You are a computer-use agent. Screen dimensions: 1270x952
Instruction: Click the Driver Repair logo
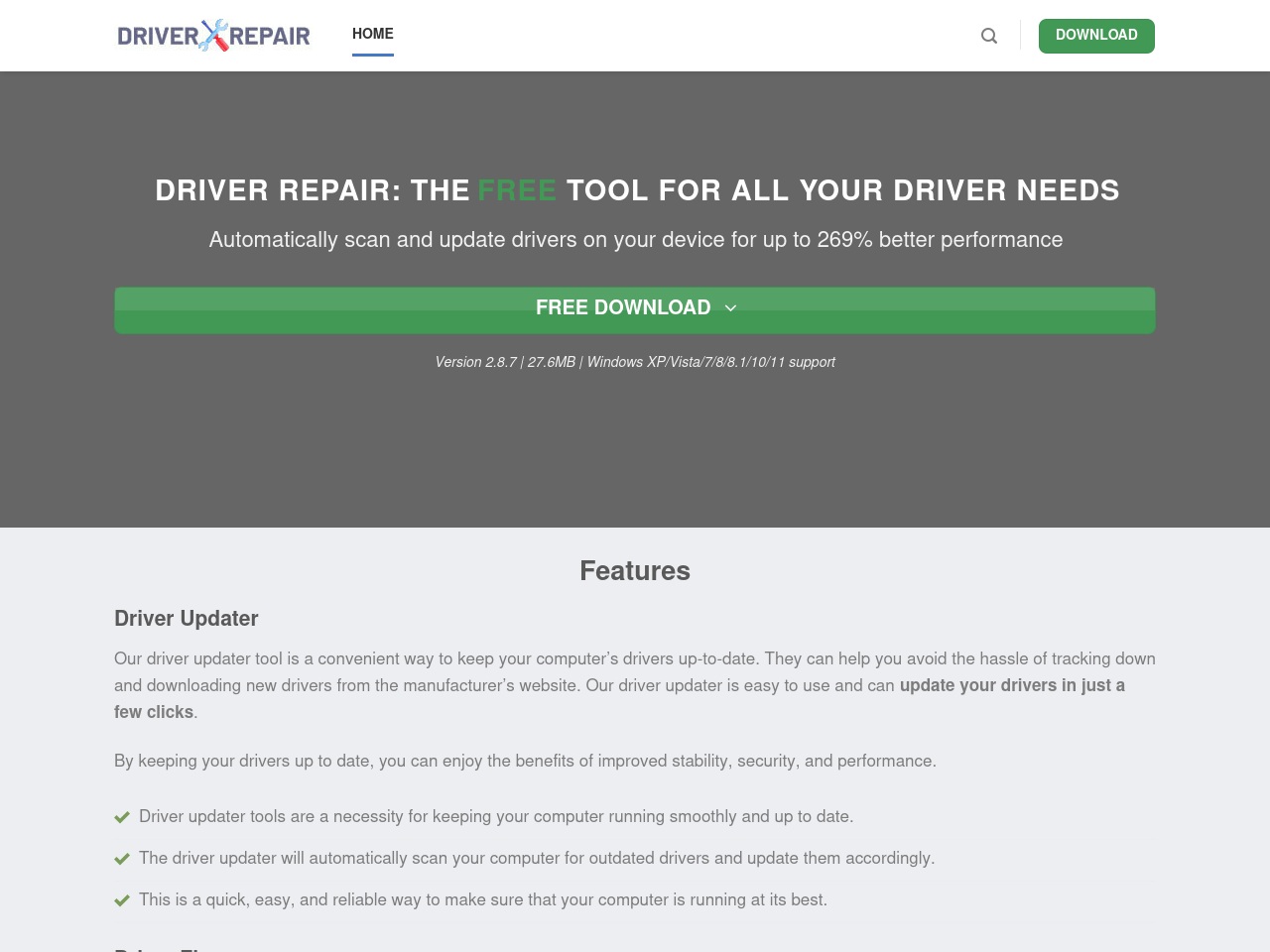[213, 36]
